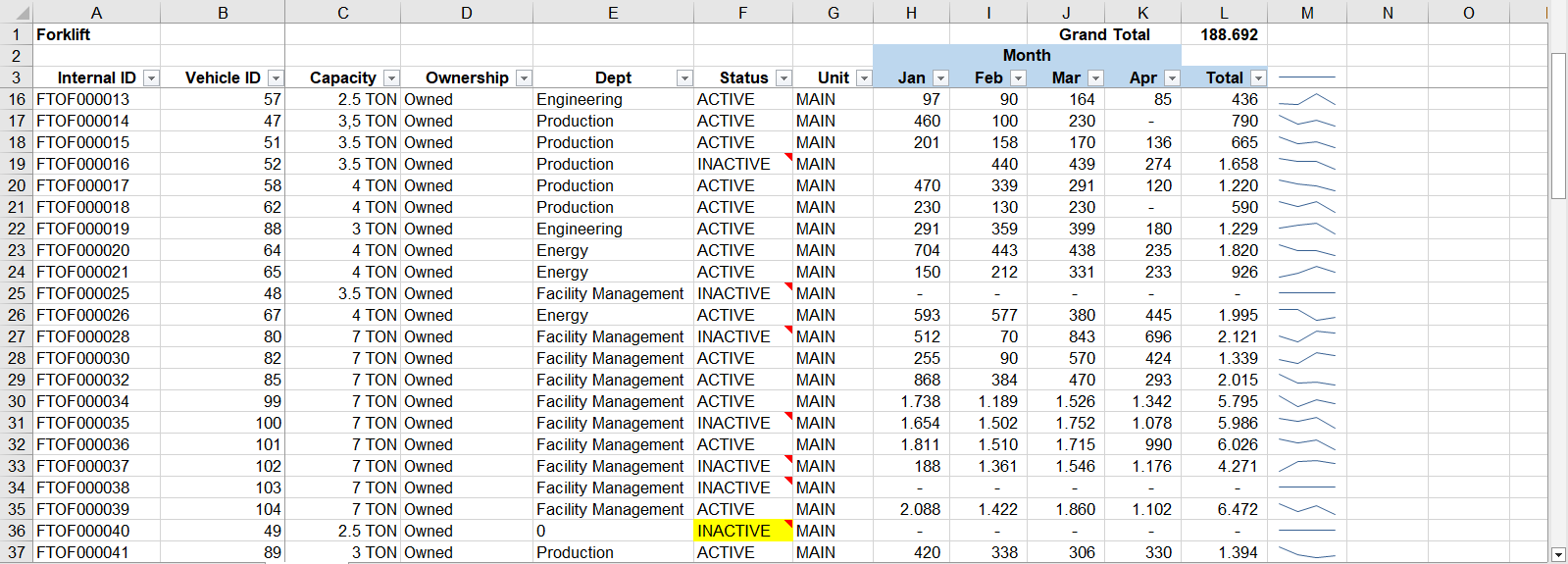1568x564 pixels.
Task: Select column E header
Action: (x=613, y=13)
